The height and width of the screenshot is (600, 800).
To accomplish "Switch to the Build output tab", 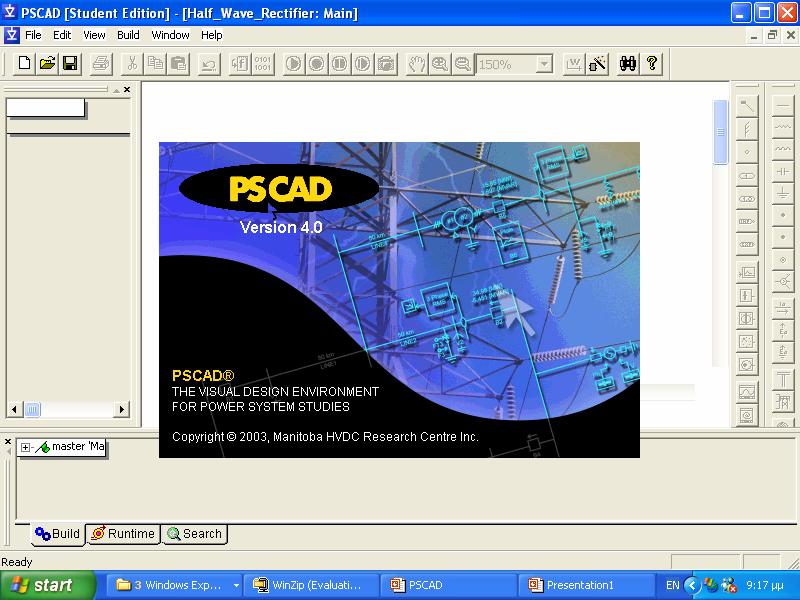I will click(58, 534).
